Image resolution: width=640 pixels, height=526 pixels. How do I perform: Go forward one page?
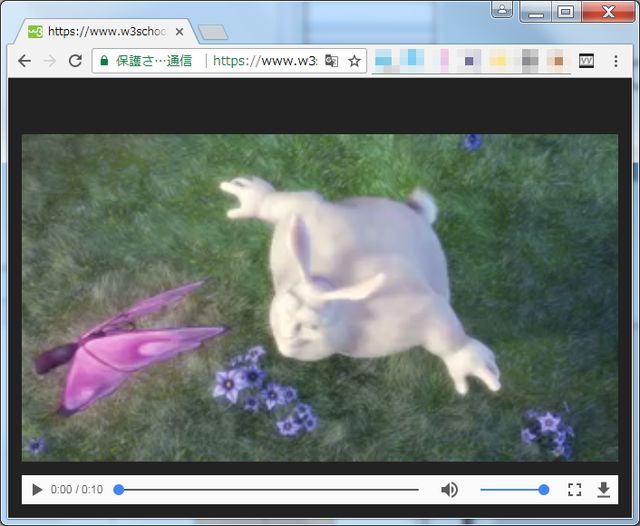tap(50, 61)
